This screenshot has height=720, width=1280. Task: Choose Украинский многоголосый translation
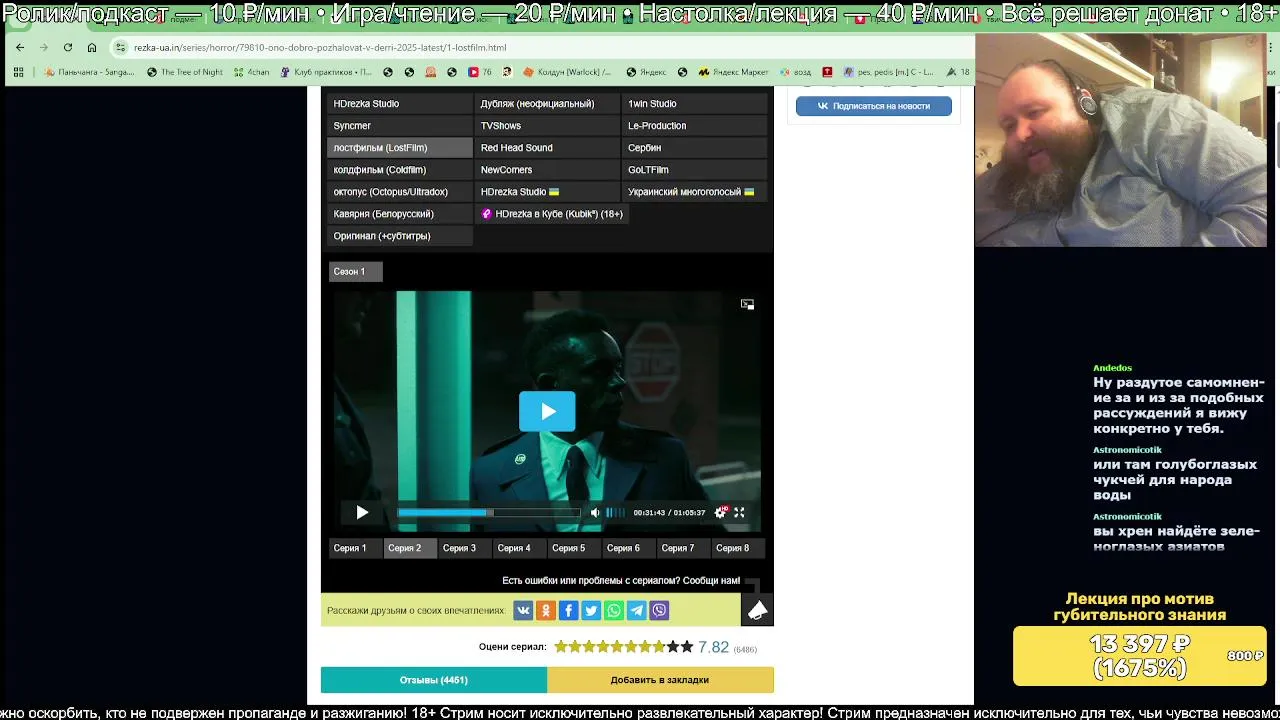[694, 192]
